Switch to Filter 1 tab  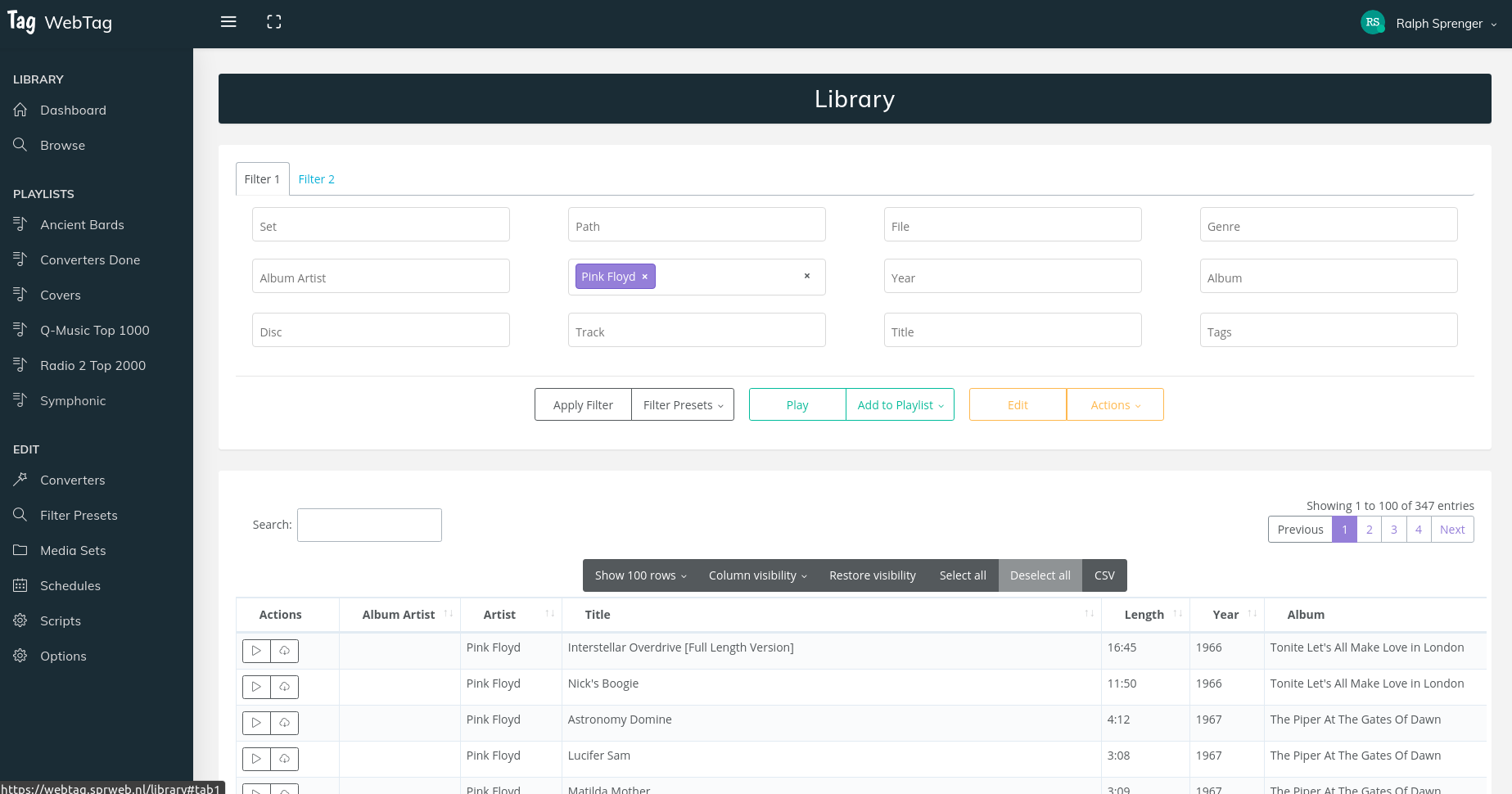[262, 179]
